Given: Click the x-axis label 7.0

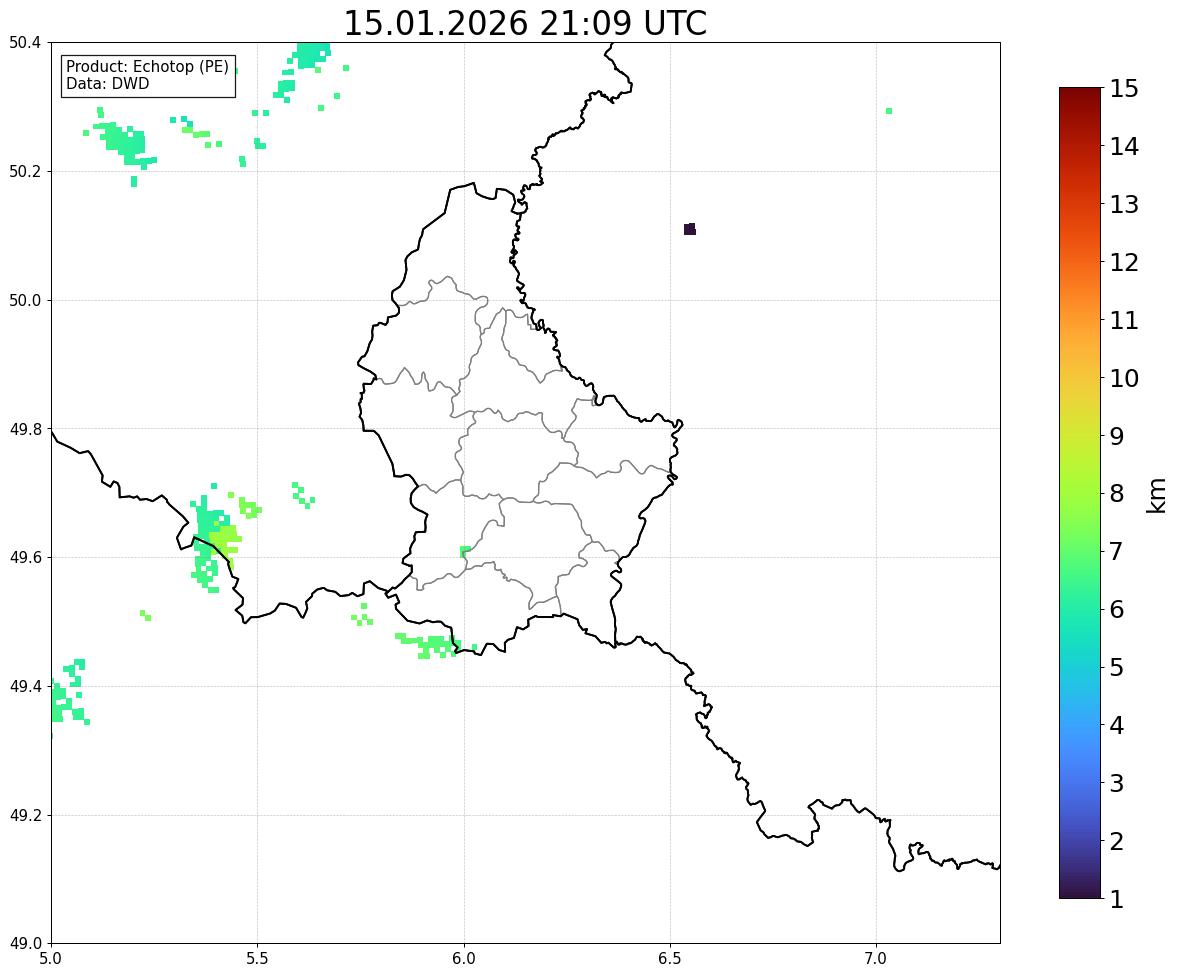Looking at the screenshot, I should tap(876, 959).
